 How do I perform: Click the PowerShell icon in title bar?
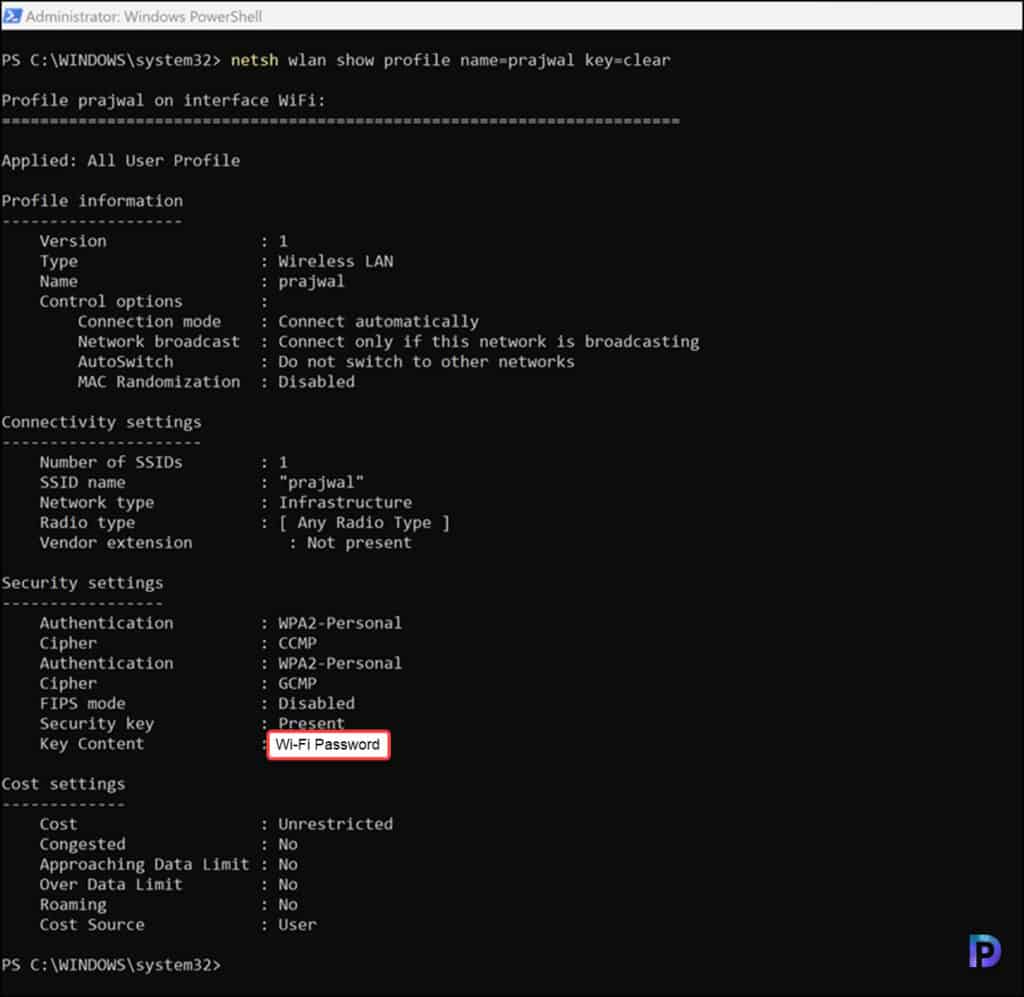pos(12,16)
